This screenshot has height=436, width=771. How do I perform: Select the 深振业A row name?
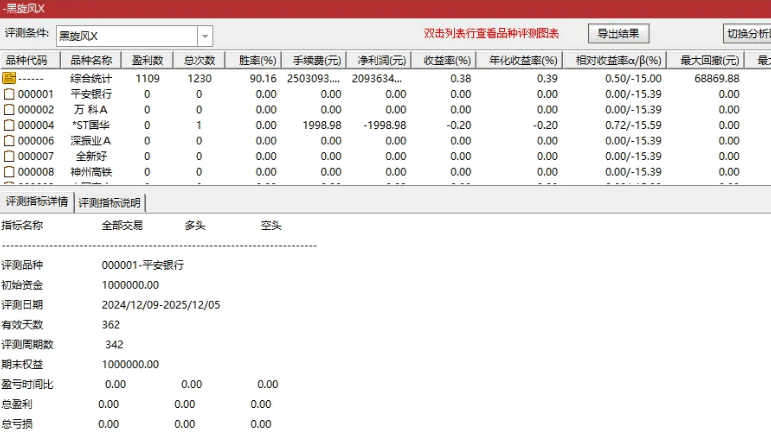tap(91, 141)
